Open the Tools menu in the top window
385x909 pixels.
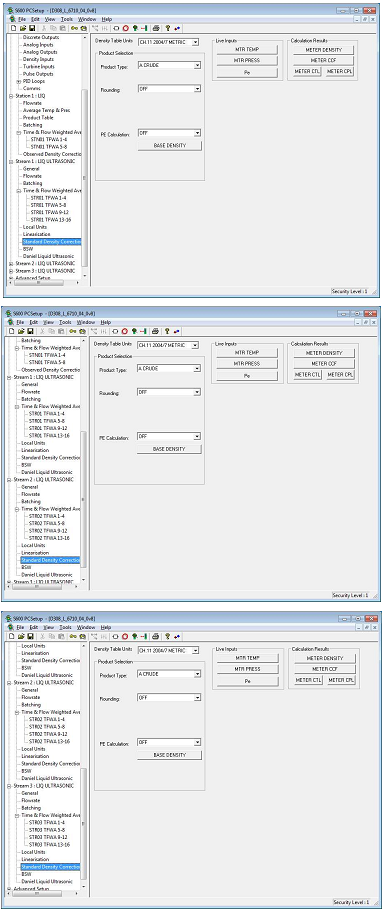(x=66, y=19)
